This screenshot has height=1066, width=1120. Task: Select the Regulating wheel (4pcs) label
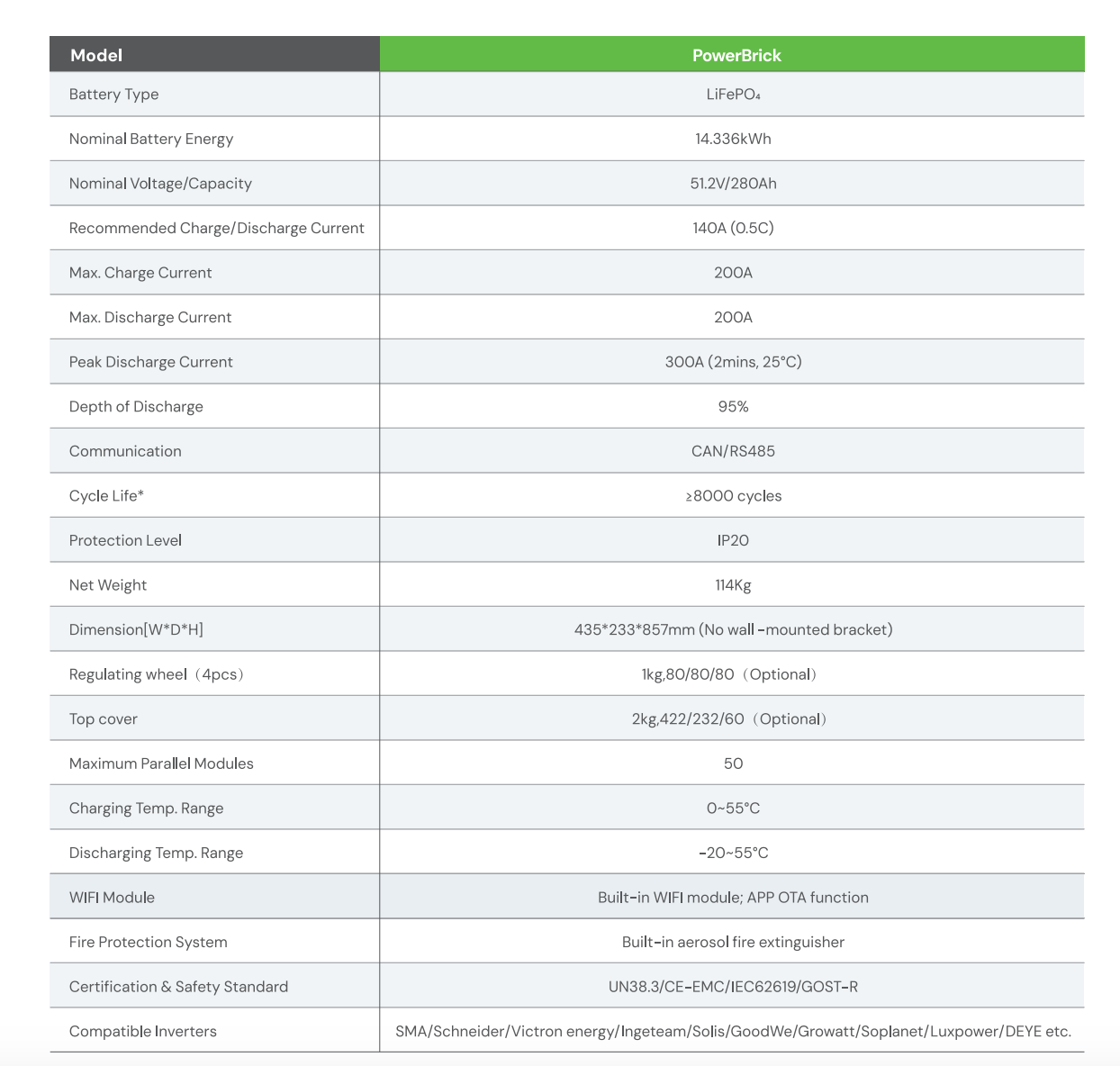[157, 674]
